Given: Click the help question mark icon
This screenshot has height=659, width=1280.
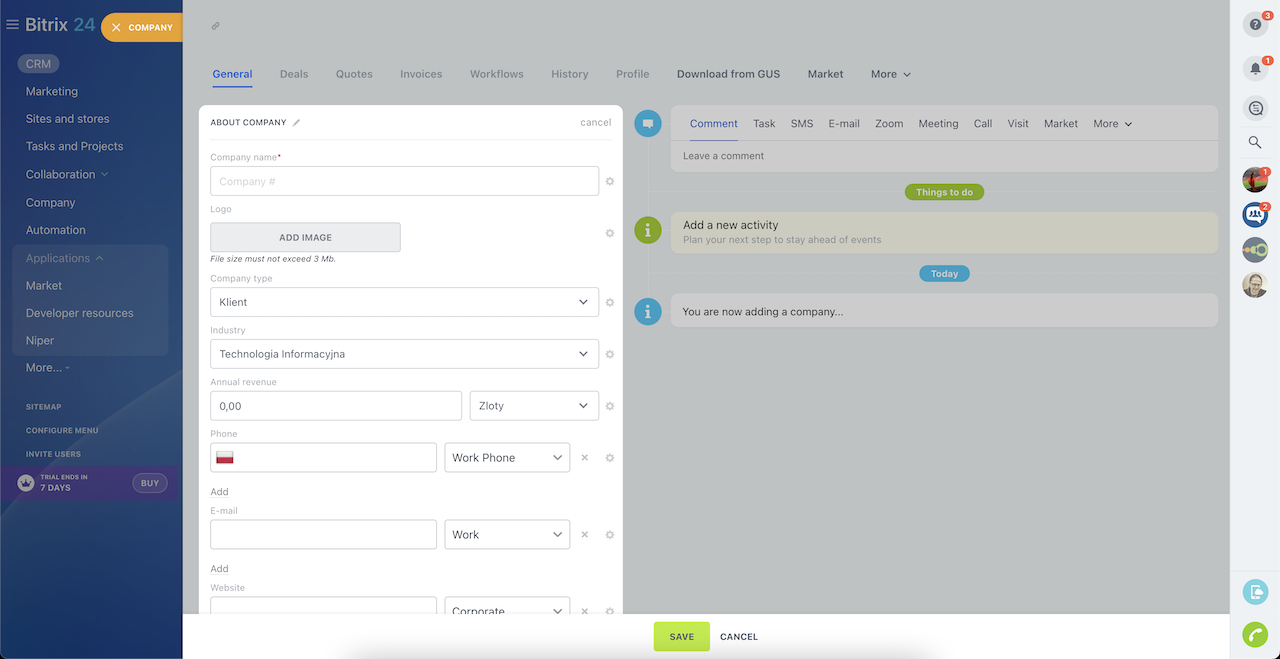Looking at the screenshot, I should pyautogui.click(x=1254, y=25).
